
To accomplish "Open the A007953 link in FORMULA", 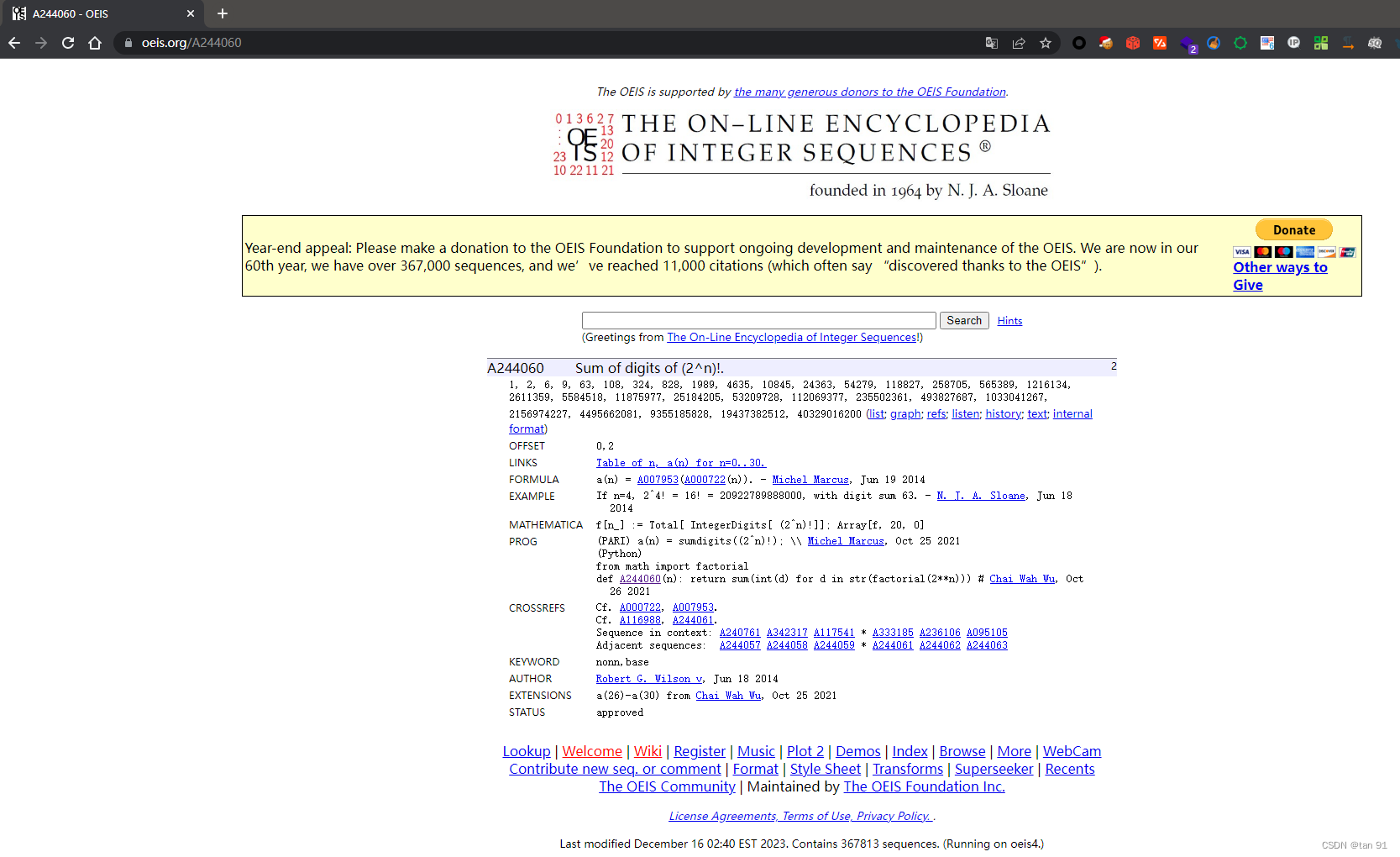I will 658,480.
